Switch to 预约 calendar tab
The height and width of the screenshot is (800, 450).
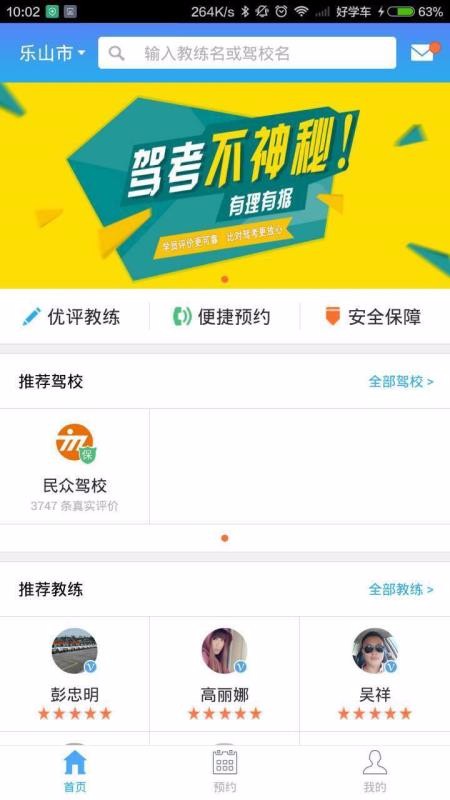(x=224, y=772)
